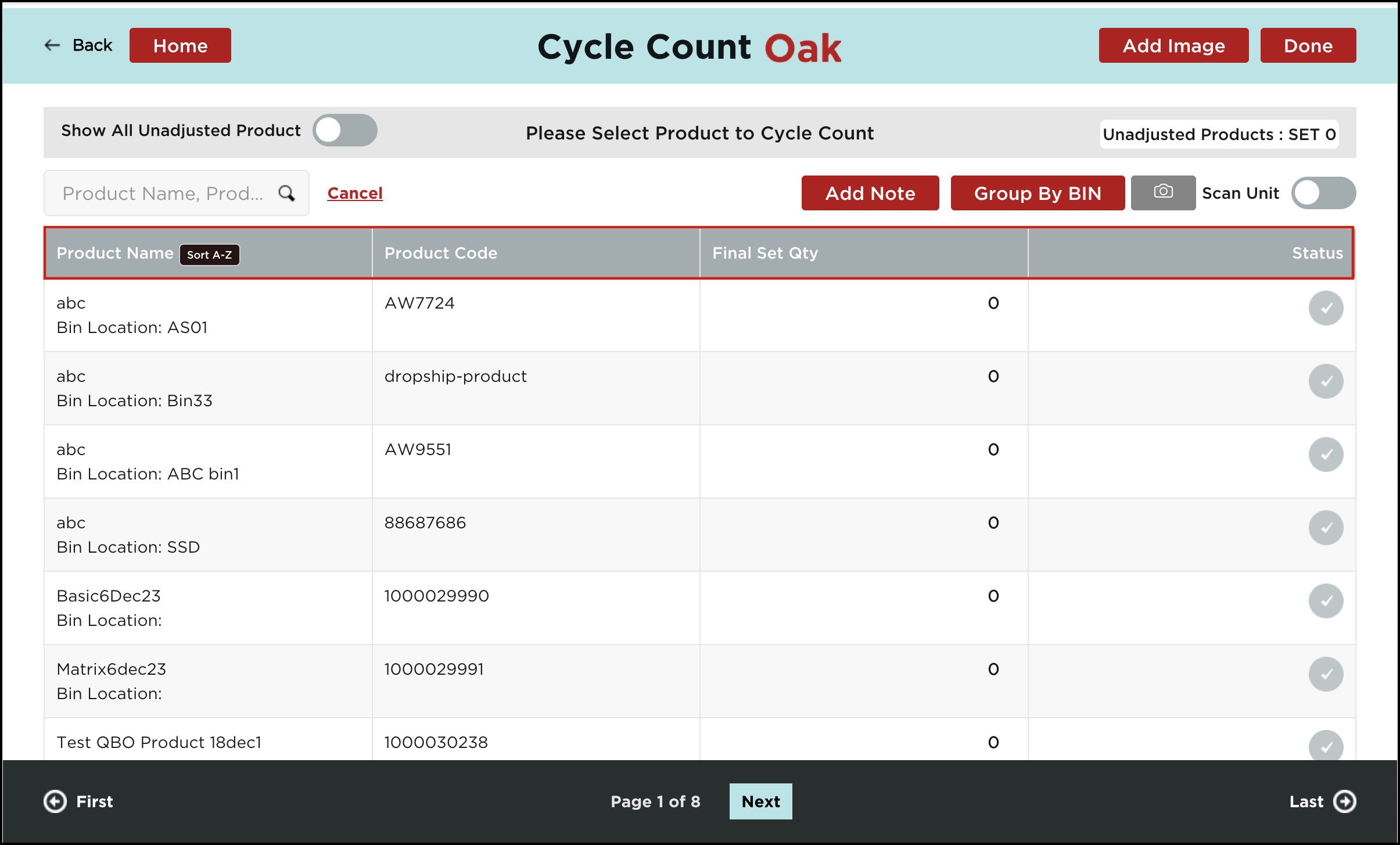Sort products with Sort A-Z badge

click(209, 255)
